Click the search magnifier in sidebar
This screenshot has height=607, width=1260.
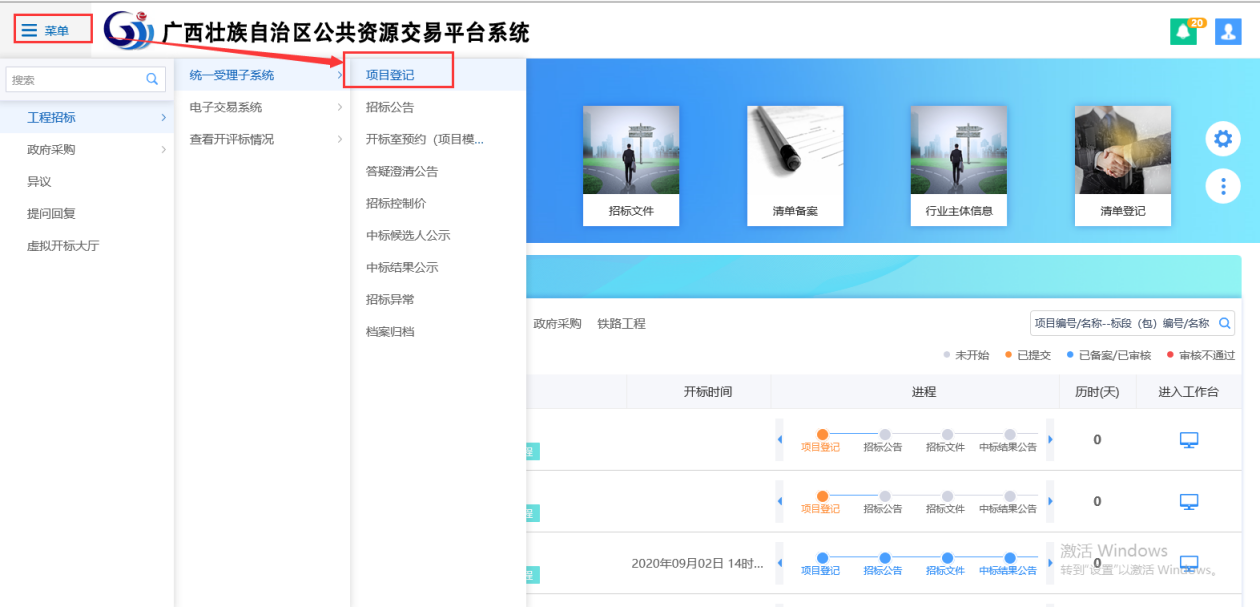pyautogui.click(x=153, y=79)
